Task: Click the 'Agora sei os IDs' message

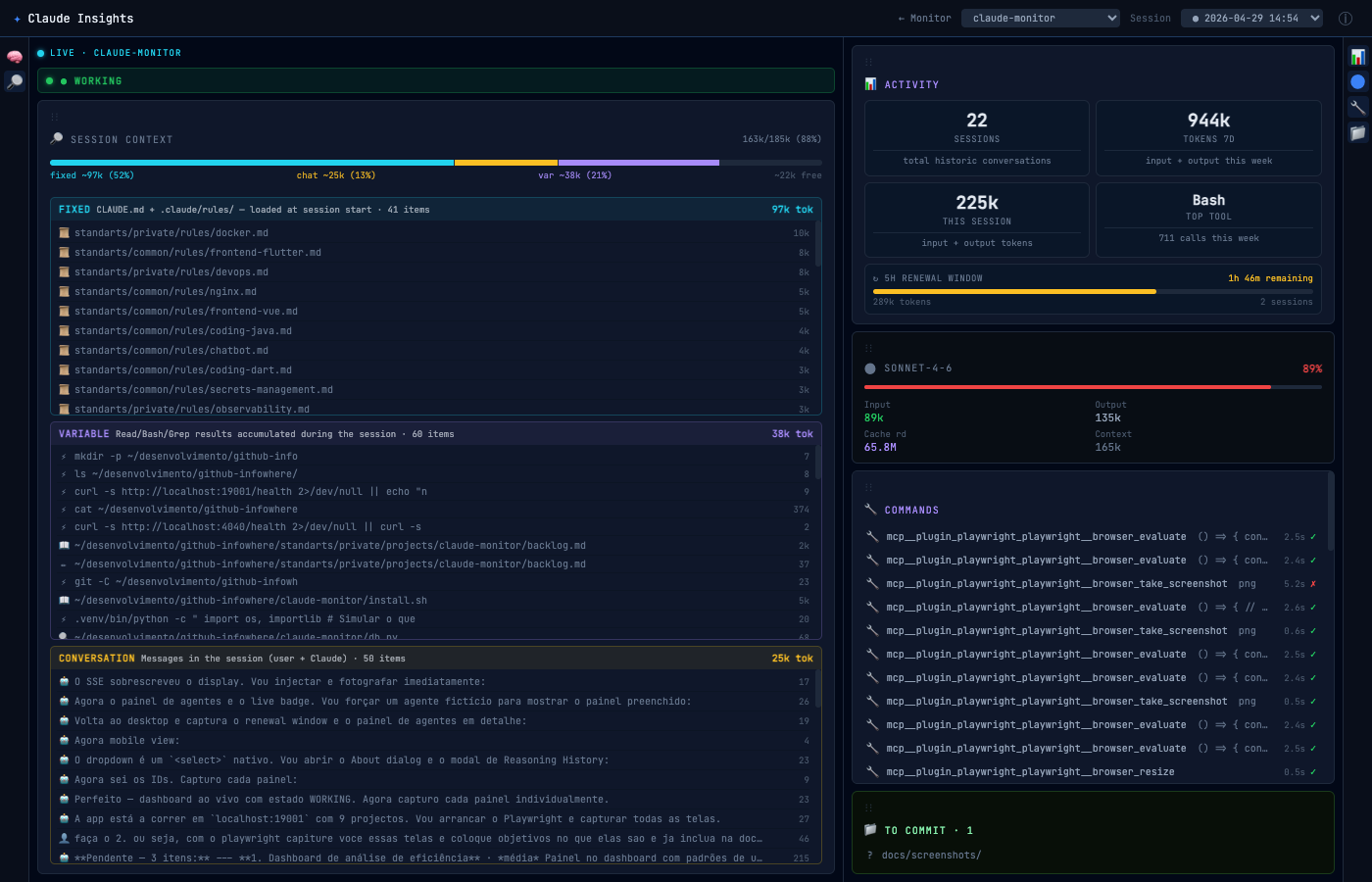Action: pyautogui.click(x=434, y=780)
